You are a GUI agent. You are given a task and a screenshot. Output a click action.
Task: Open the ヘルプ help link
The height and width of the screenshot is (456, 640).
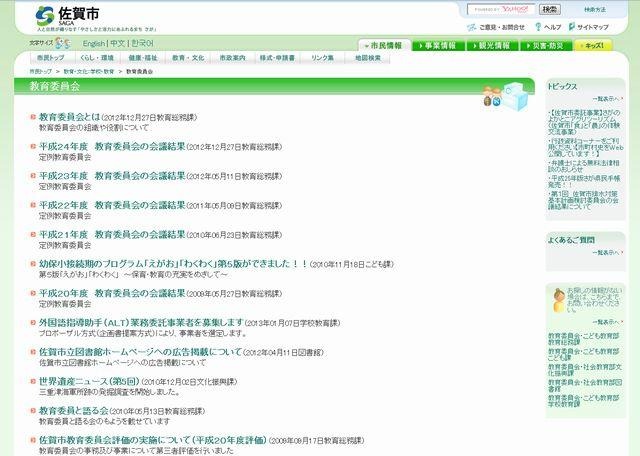(552, 27)
